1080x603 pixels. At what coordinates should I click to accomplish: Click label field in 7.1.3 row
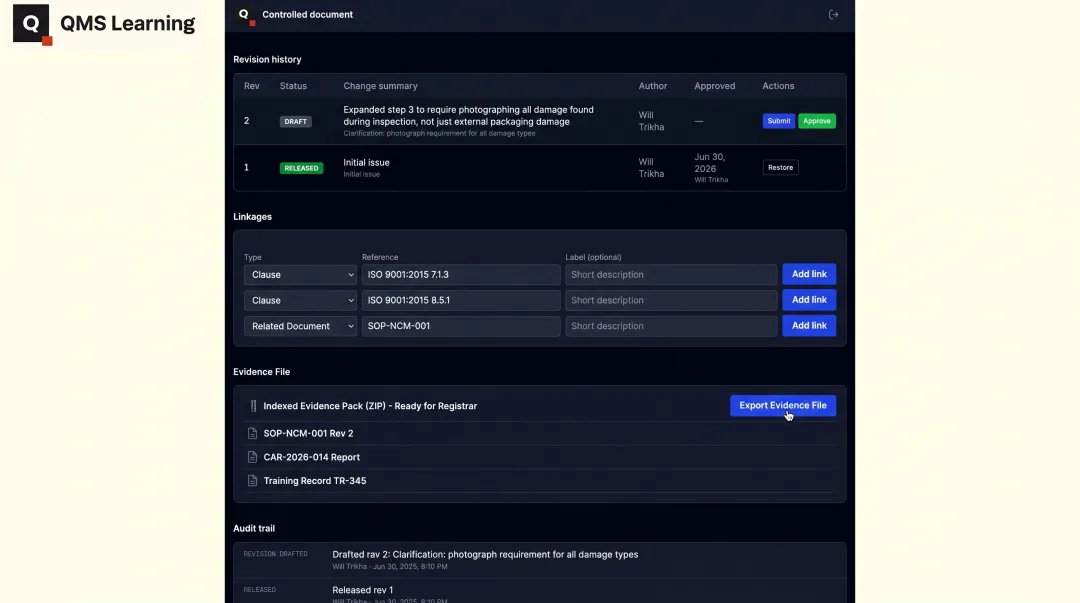point(671,274)
